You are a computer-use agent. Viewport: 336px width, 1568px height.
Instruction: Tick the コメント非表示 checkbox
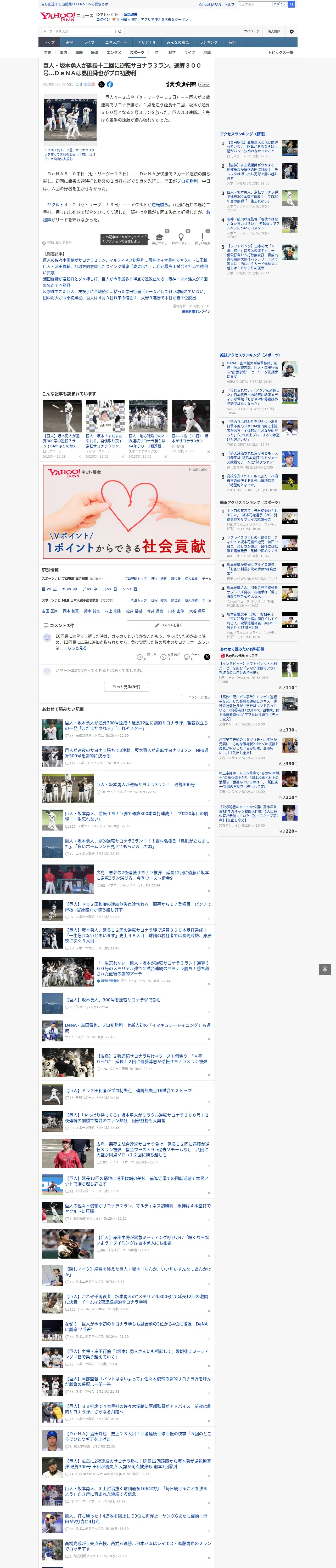click(x=183, y=697)
